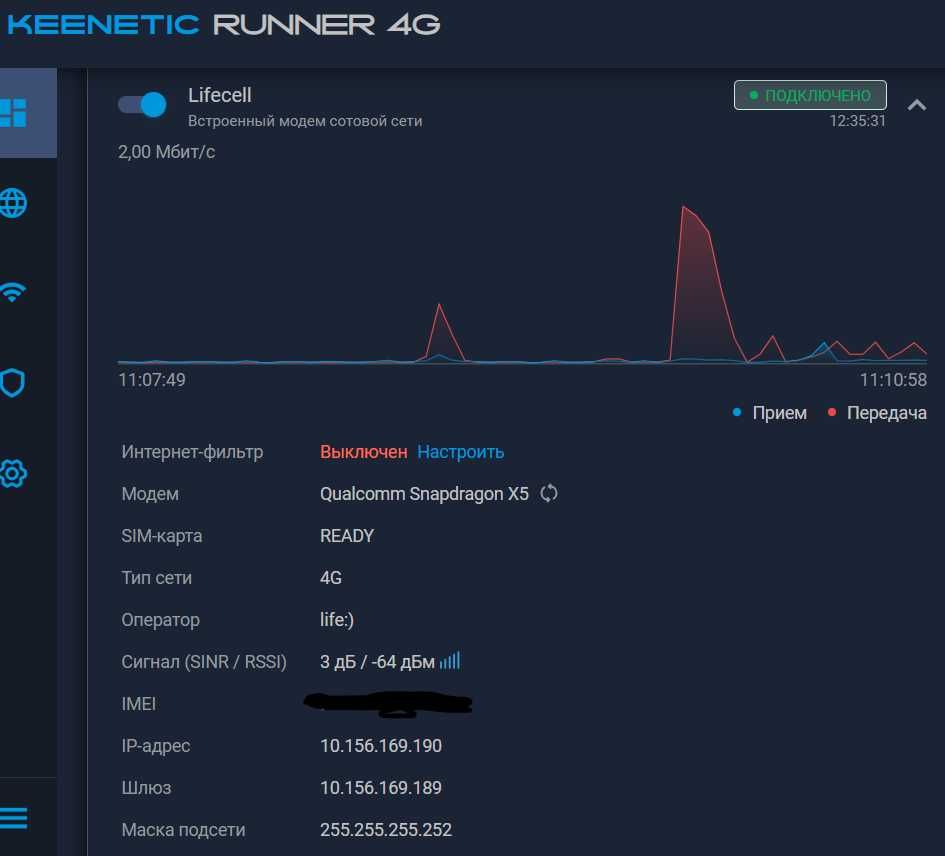Click the 3 дБ / -64 дБм signal value
Viewport: 945px width, 856px height.
[377, 662]
